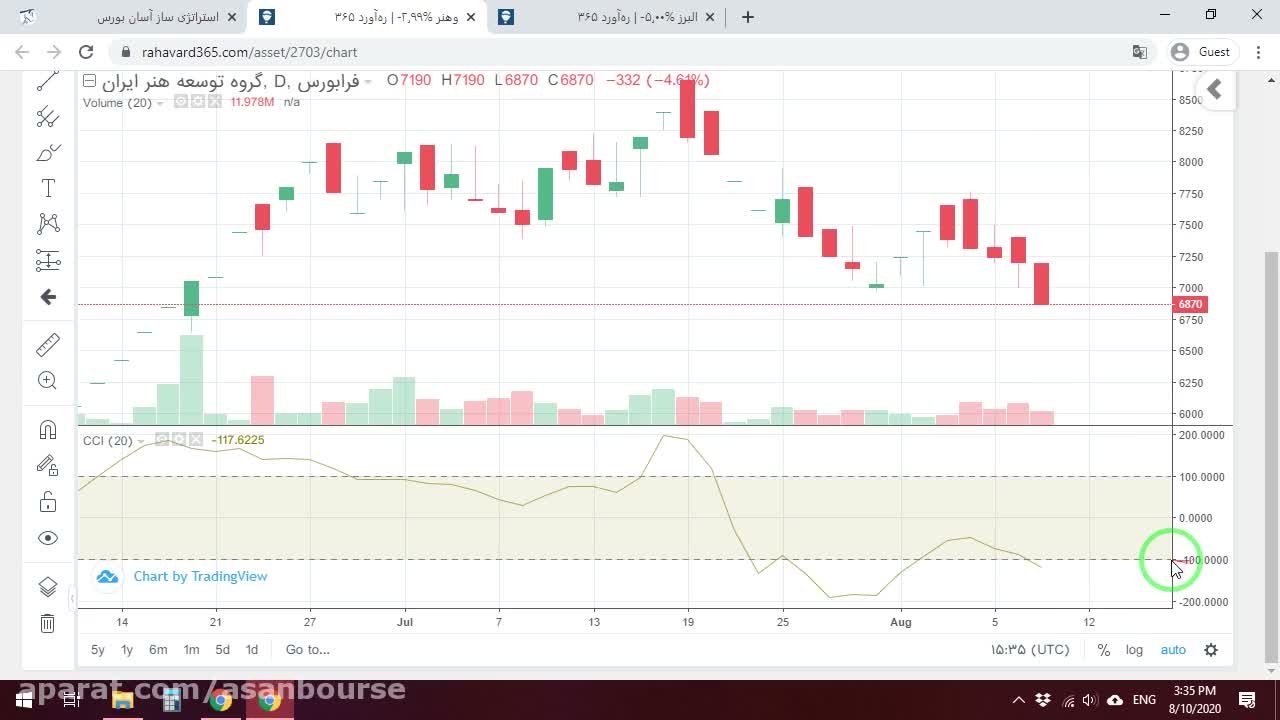
Task: Open the Calculator taskbar app
Action: (x=171, y=700)
